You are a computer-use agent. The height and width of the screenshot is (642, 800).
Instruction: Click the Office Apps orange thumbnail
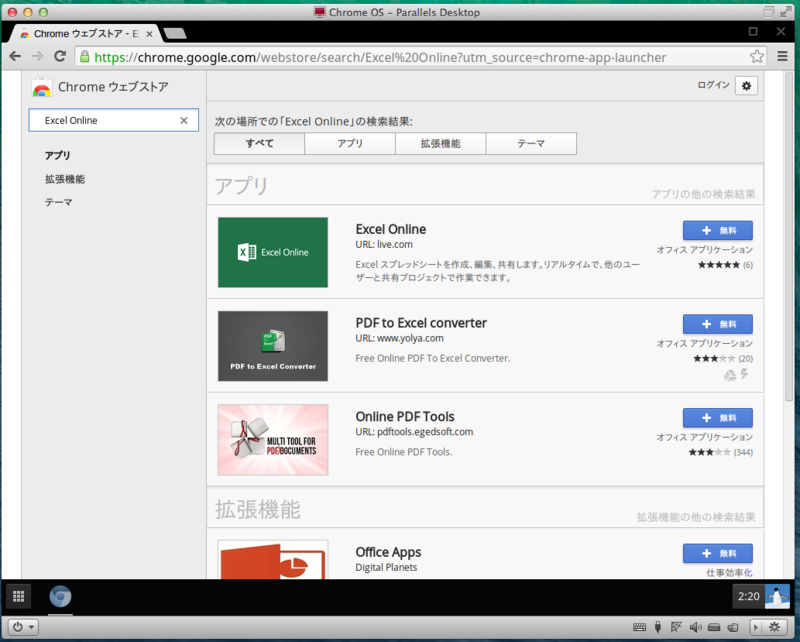click(273, 560)
